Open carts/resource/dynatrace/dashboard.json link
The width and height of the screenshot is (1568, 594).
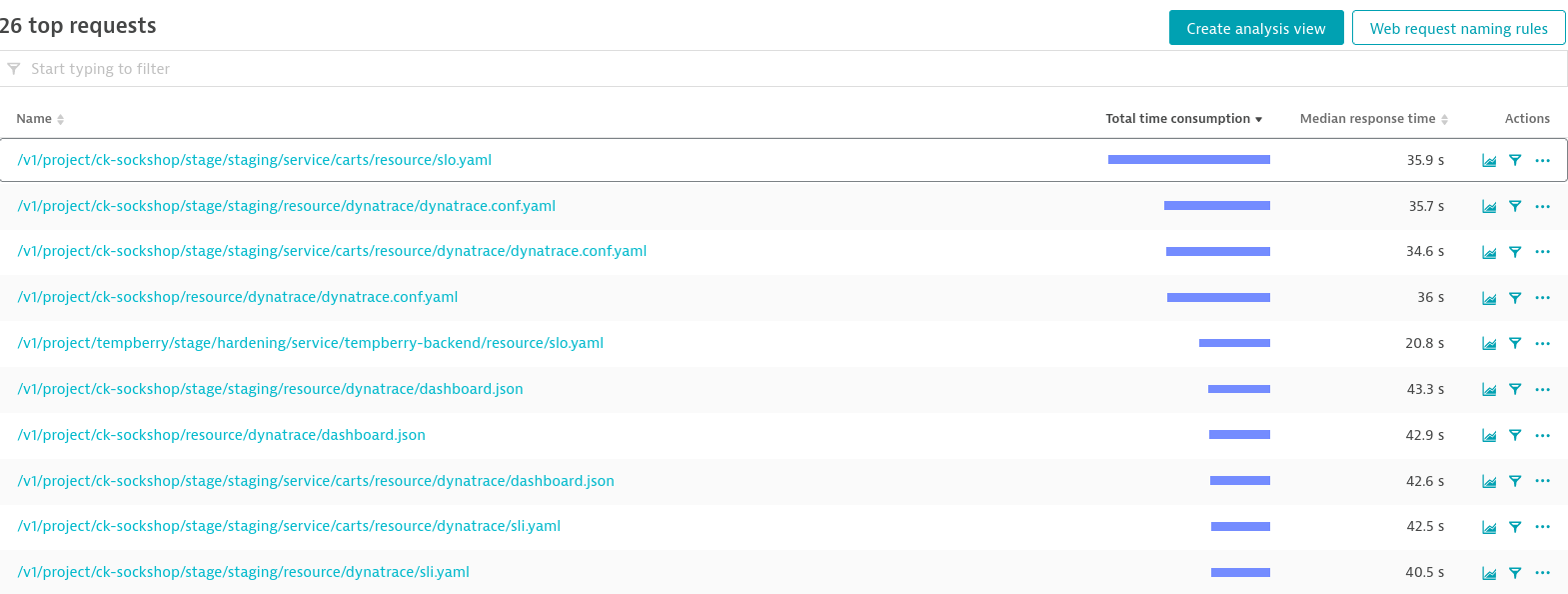click(x=316, y=481)
